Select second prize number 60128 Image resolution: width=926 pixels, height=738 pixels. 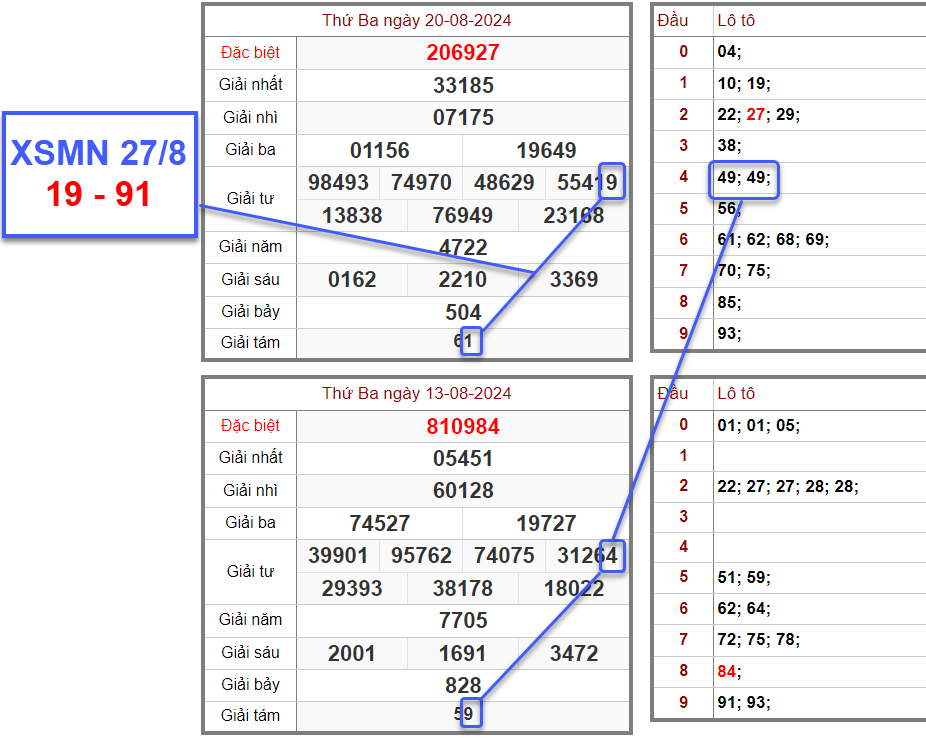coord(463,491)
